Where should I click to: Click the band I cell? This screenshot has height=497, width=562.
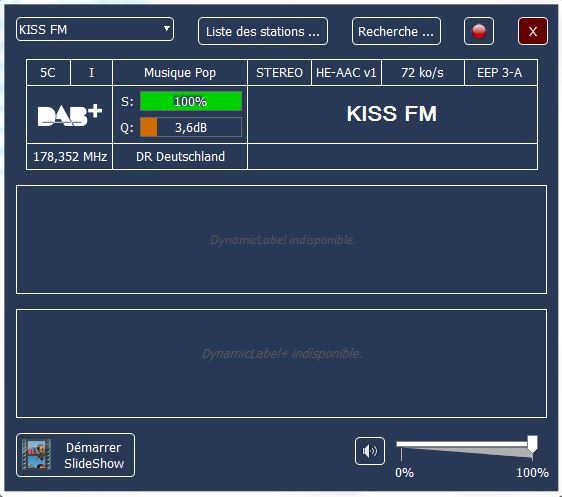pos(91,73)
